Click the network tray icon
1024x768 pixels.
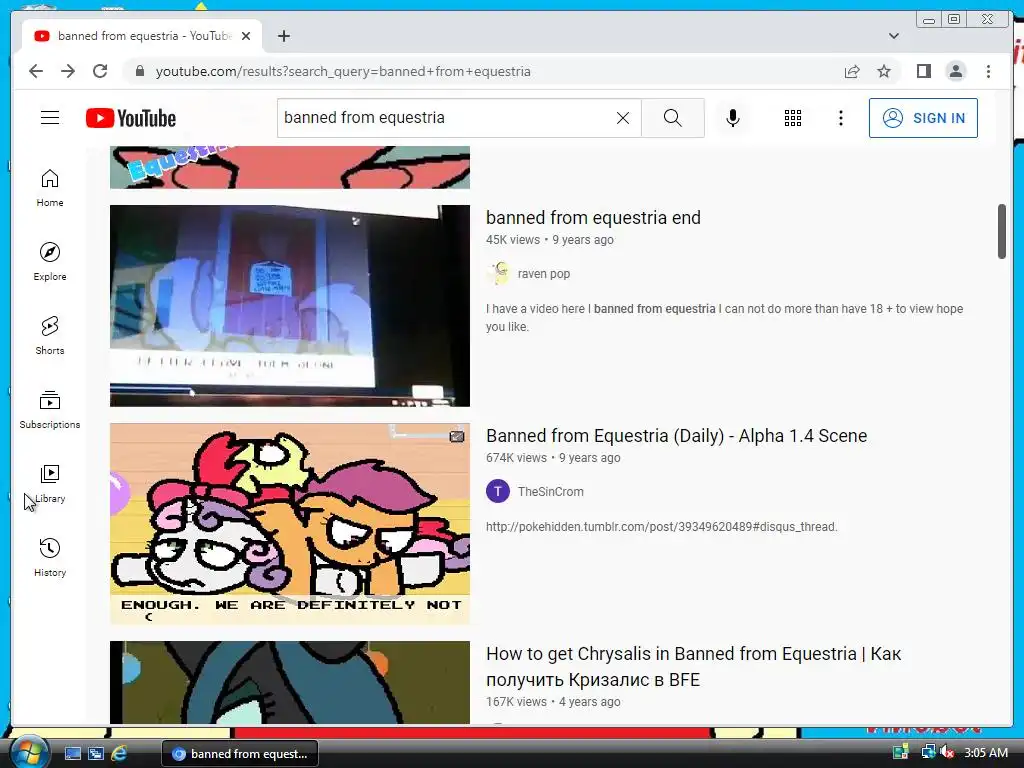pyautogui.click(x=928, y=753)
